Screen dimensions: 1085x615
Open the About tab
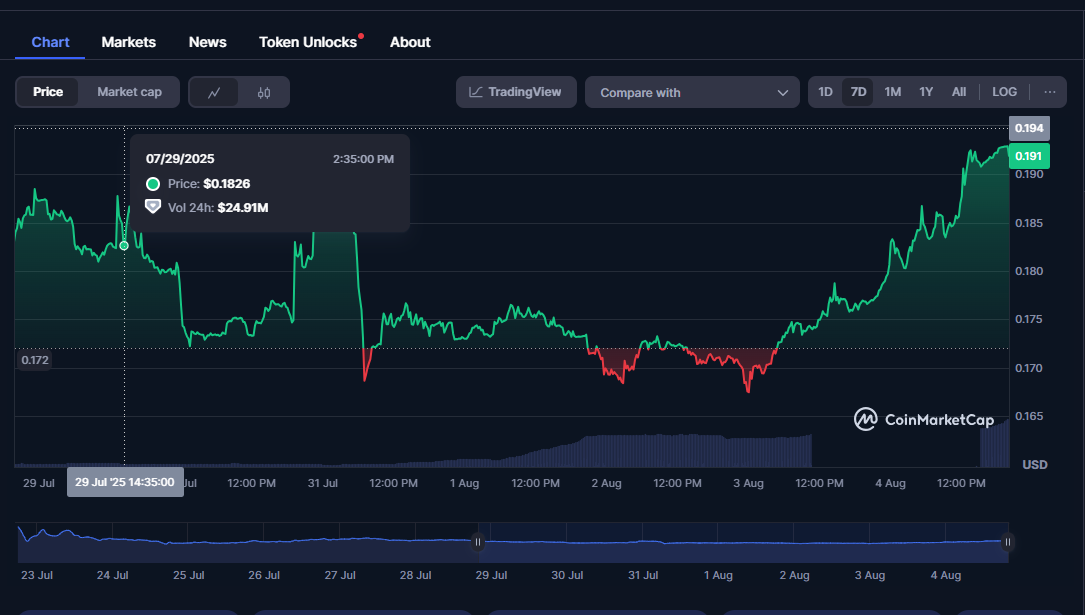(x=410, y=42)
